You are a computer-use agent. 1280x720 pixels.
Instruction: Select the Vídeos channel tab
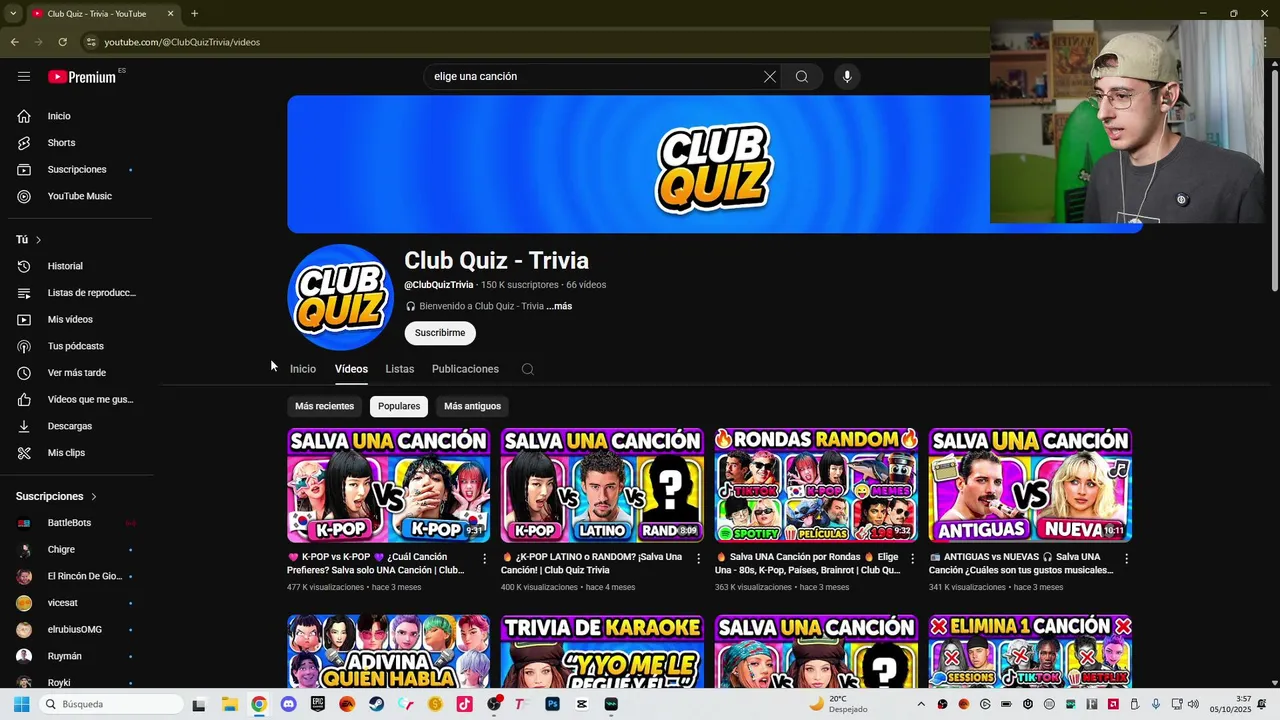coord(351,369)
